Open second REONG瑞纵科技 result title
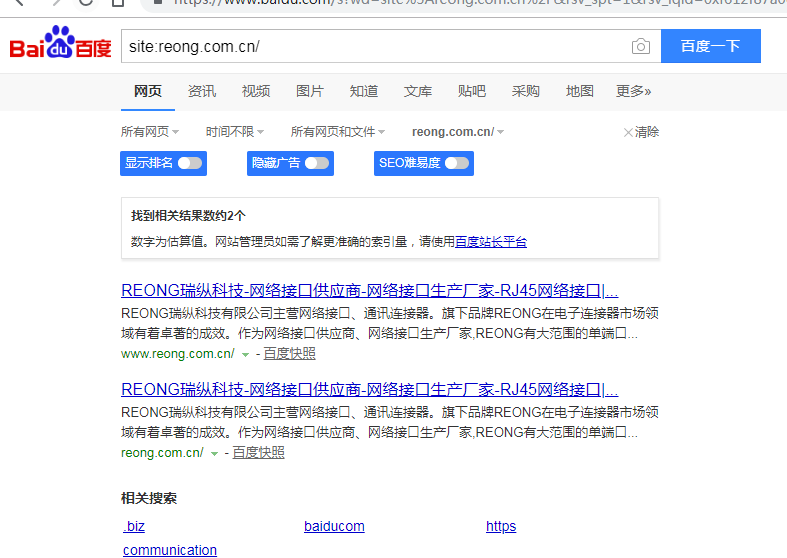The height and width of the screenshot is (558, 787). click(x=369, y=389)
